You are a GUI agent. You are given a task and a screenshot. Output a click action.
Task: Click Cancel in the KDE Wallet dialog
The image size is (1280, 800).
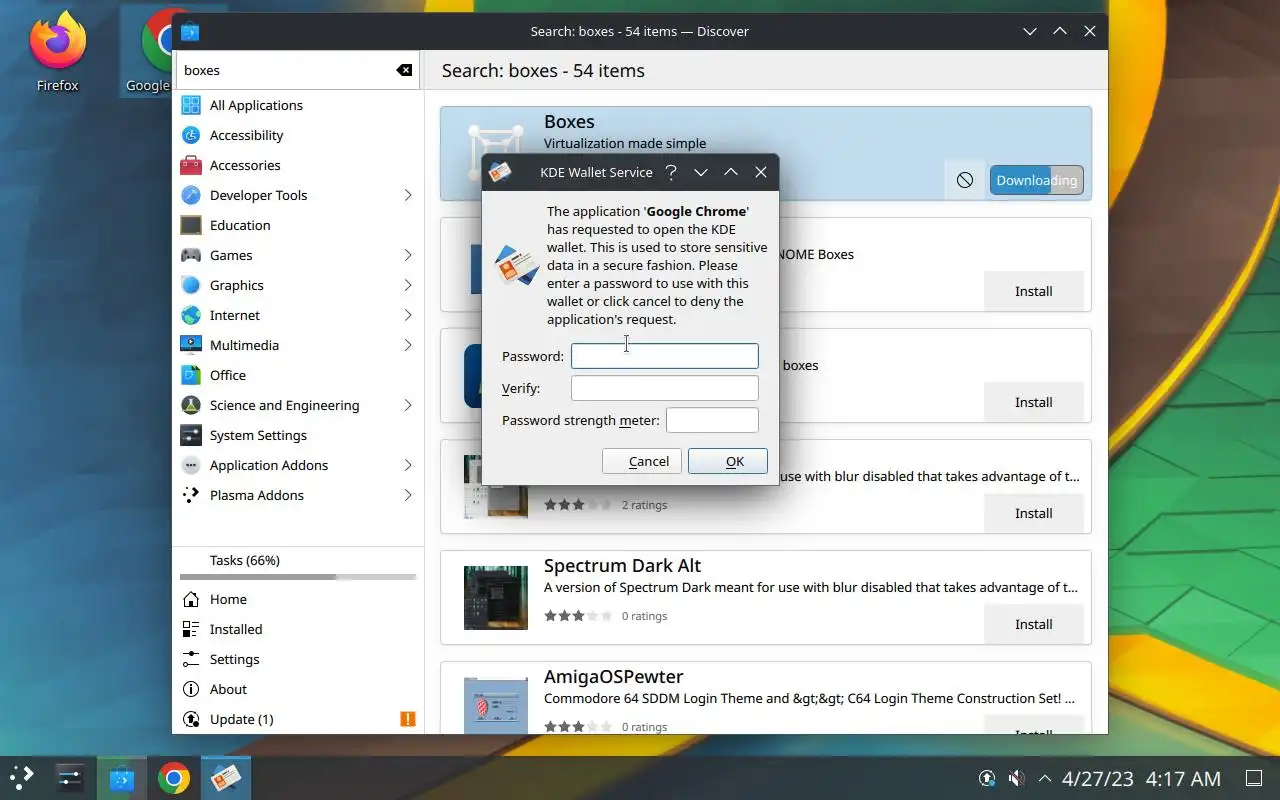[642, 461]
